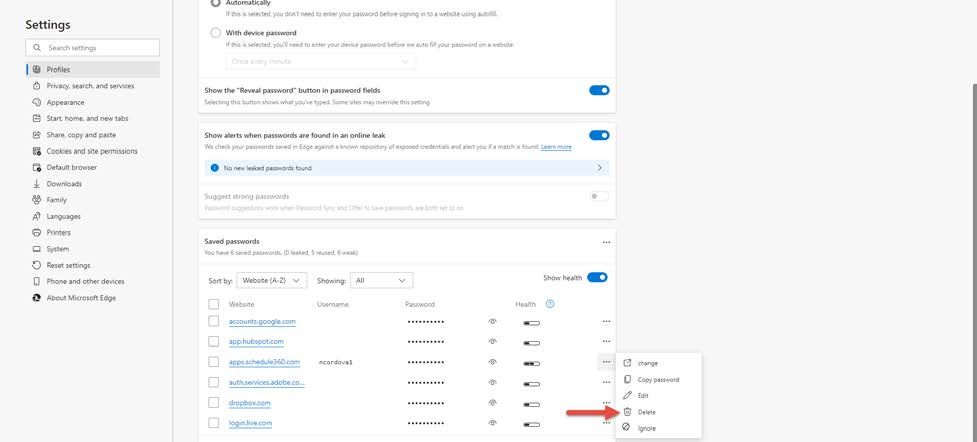Choose Edit from the context menu
This screenshot has height=442, width=977.
(x=659, y=395)
